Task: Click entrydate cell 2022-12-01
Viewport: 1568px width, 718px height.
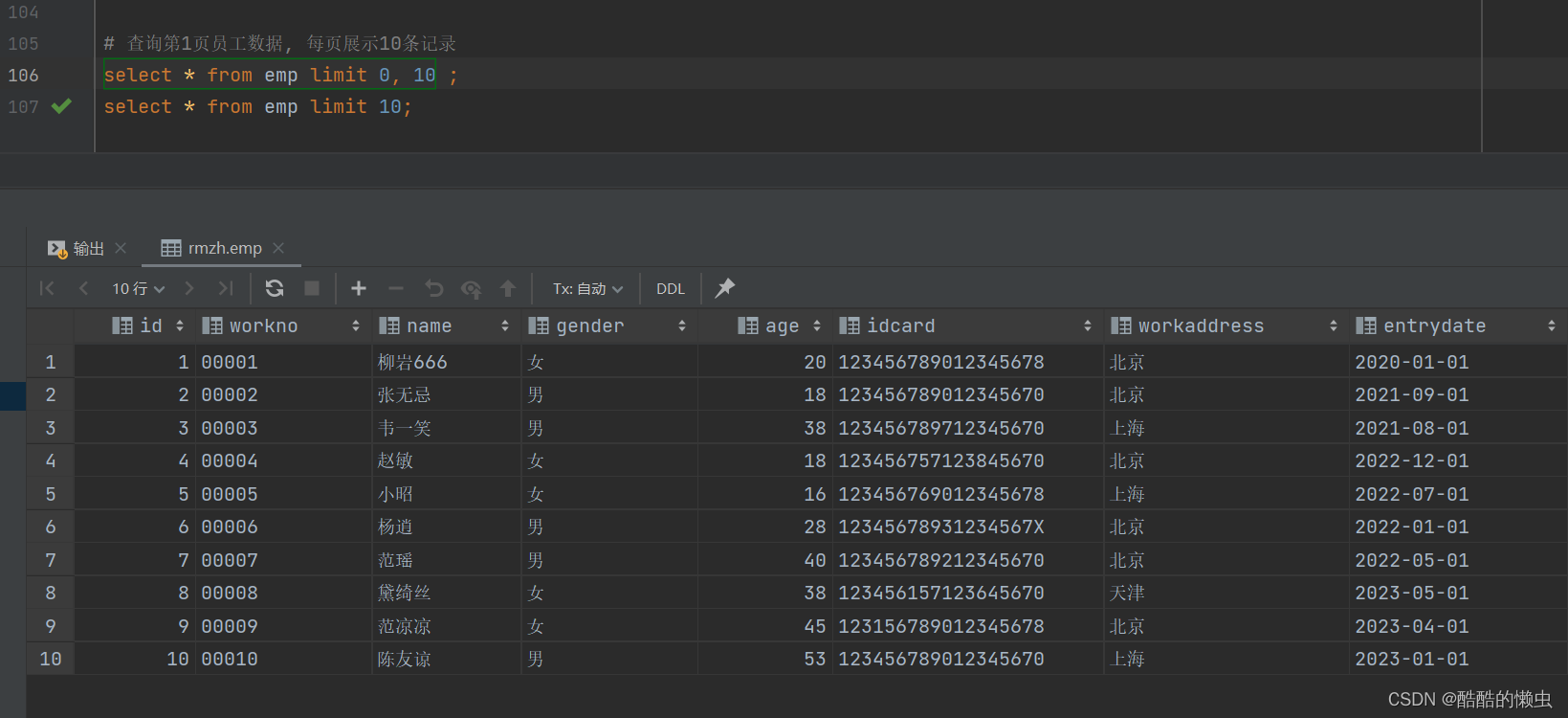Action: (x=1458, y=460)
